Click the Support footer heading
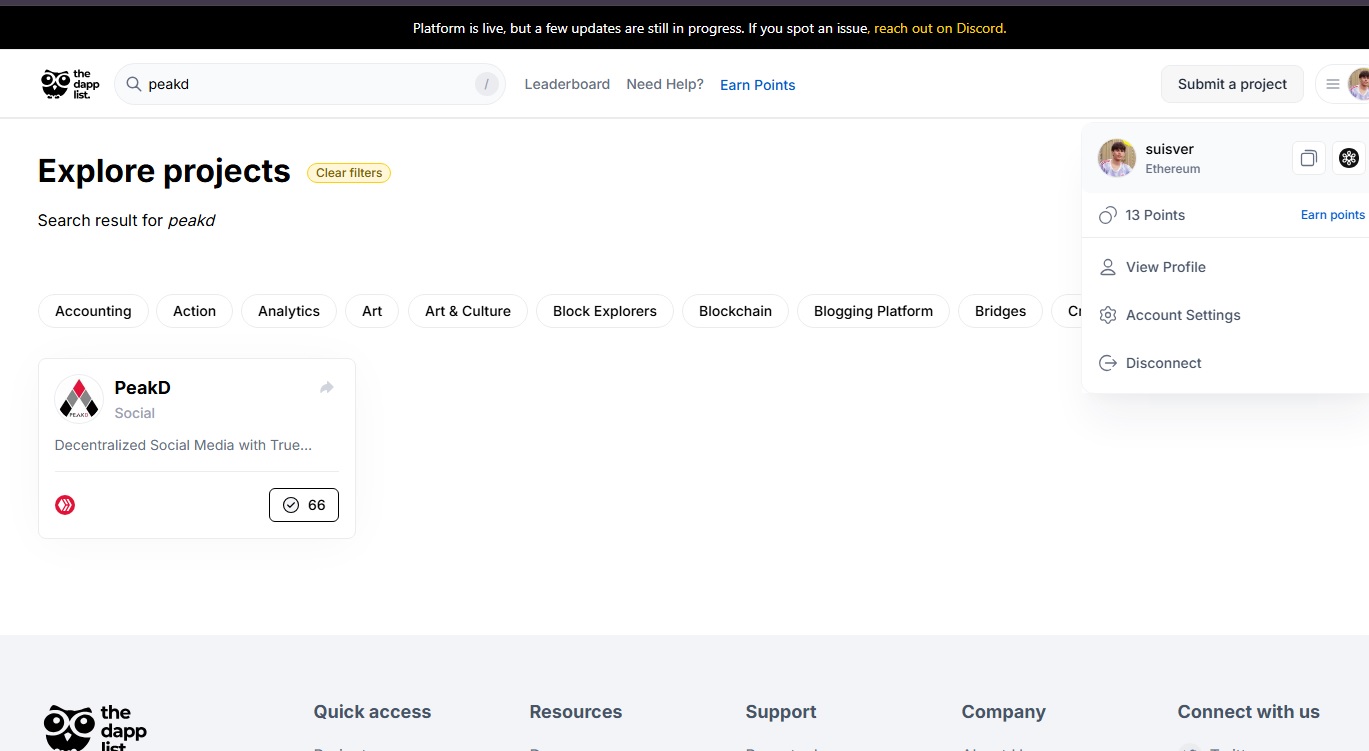Viewport: 1369px width, 751px height. click(781, 712)
